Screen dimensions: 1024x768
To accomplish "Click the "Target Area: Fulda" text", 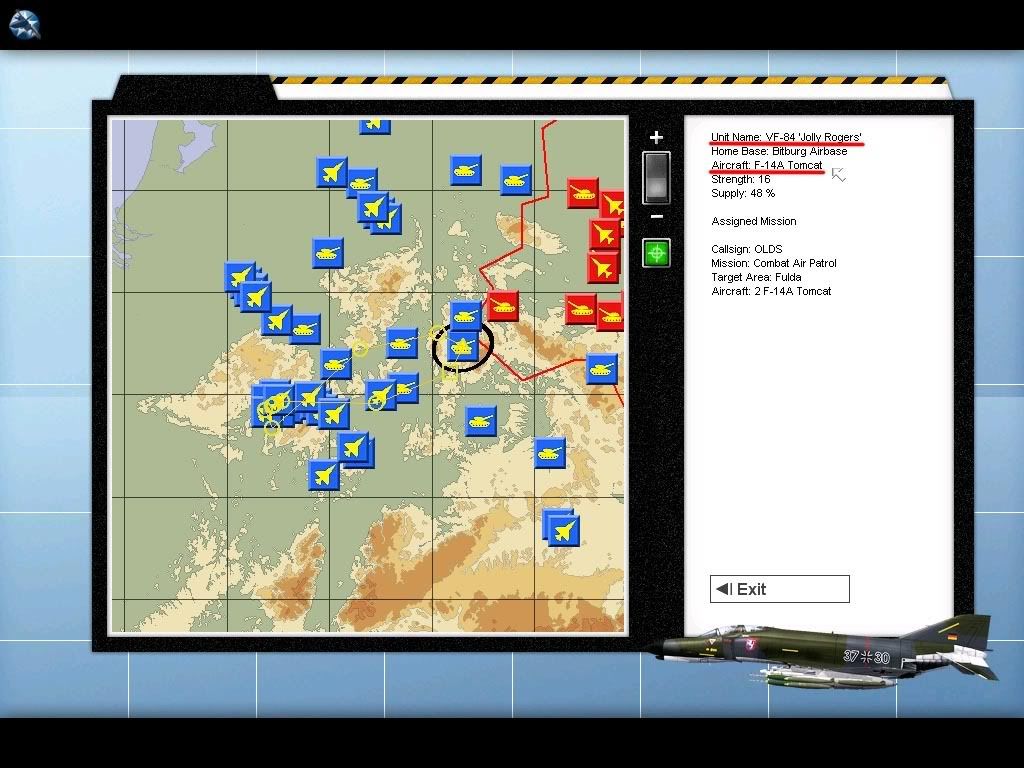I will [x=756, y=277].
